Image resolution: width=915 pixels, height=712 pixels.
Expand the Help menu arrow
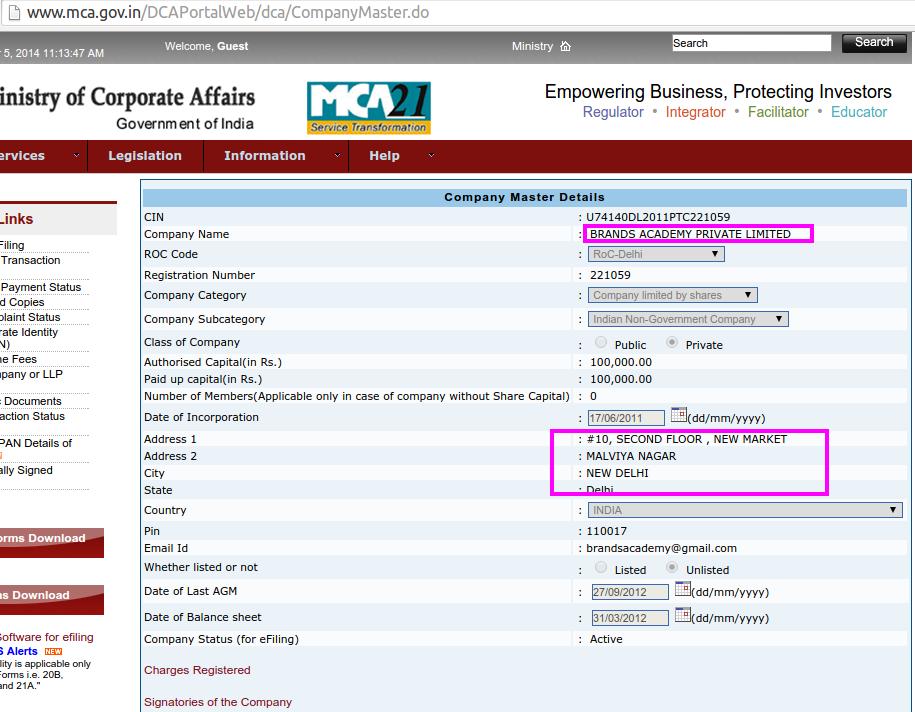(x=431, y=155)
